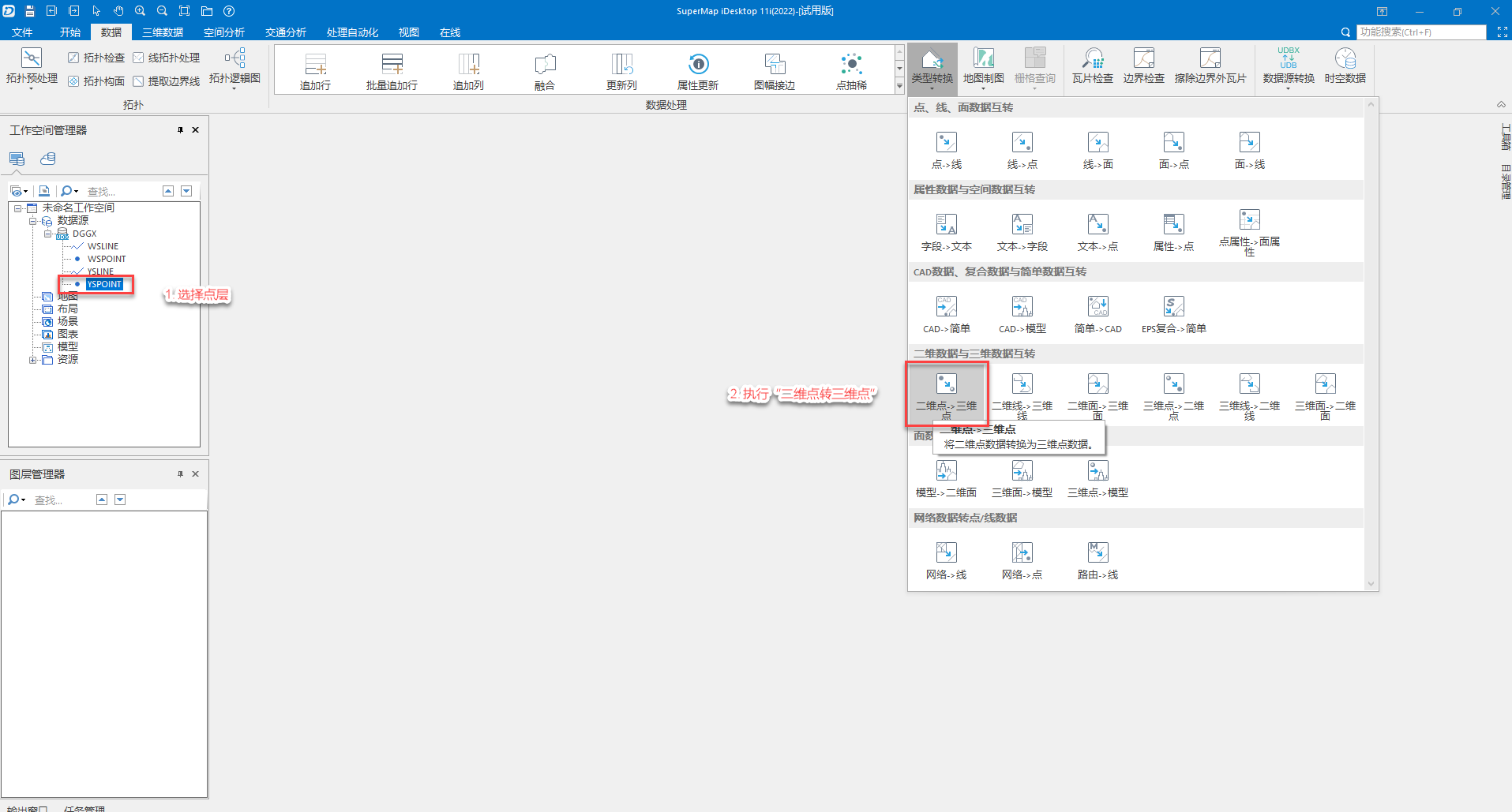Screen dimensions: 1512x812
Task: Close the 图层管理器 panel
Action: (195, 474)
